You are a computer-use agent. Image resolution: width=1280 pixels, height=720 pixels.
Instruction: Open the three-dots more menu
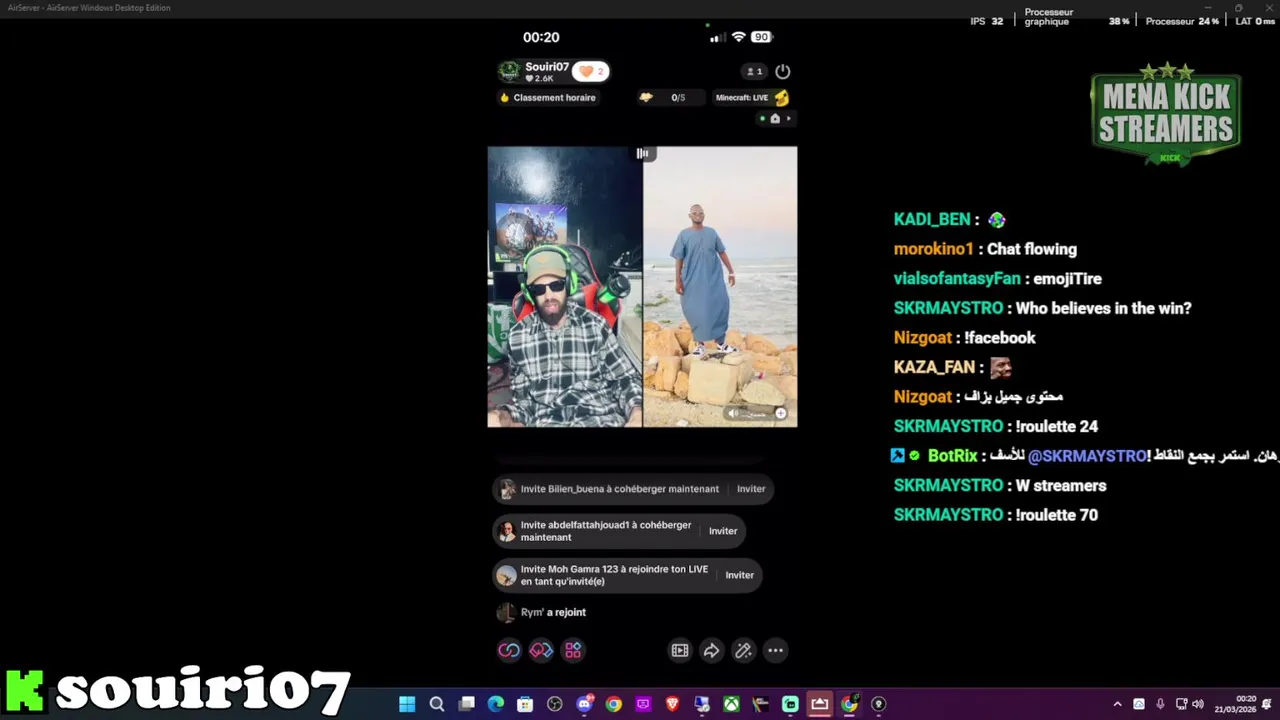775,651
